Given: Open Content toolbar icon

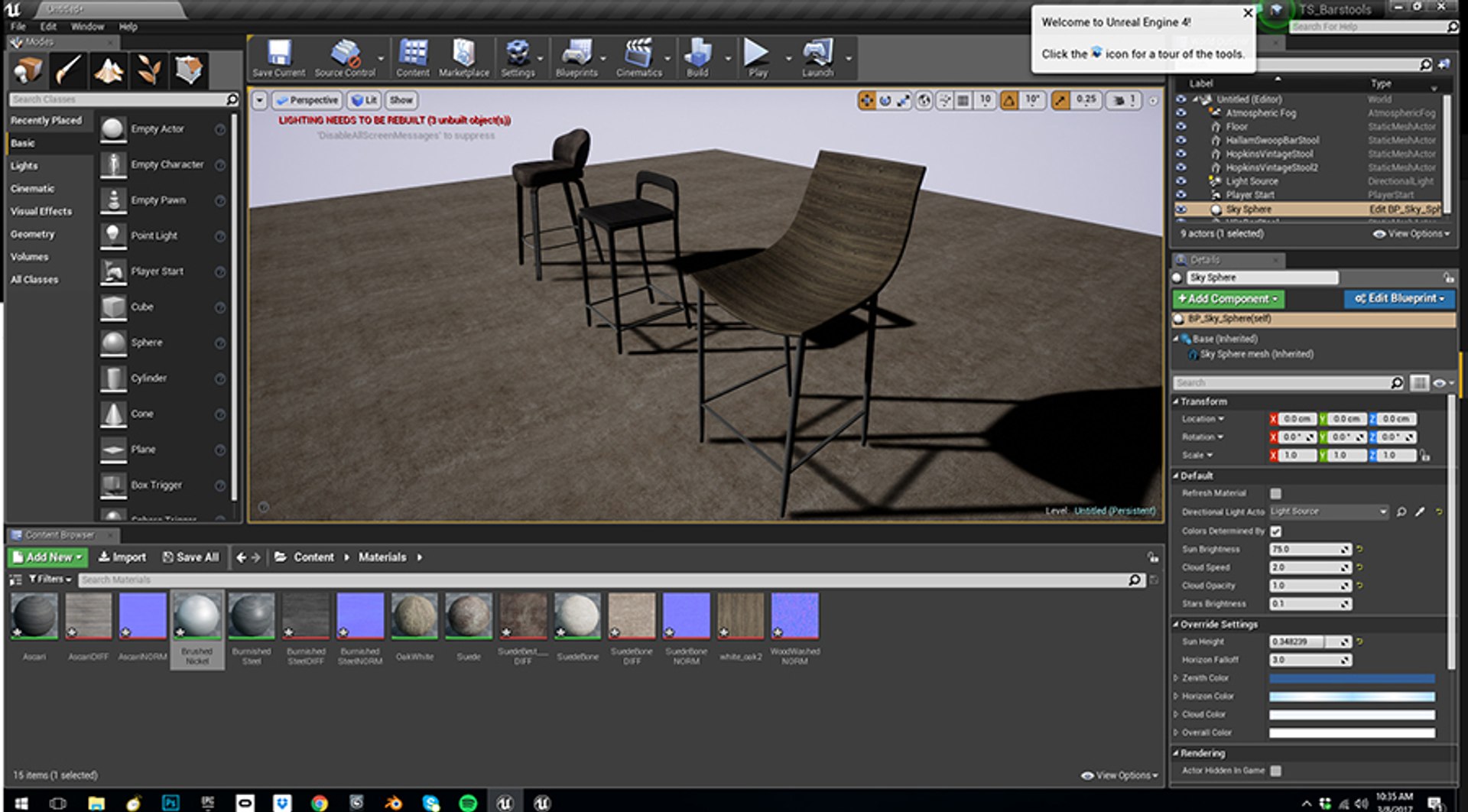Looking at the screenshot, I should pyautogui.click(x=413, y=58).
